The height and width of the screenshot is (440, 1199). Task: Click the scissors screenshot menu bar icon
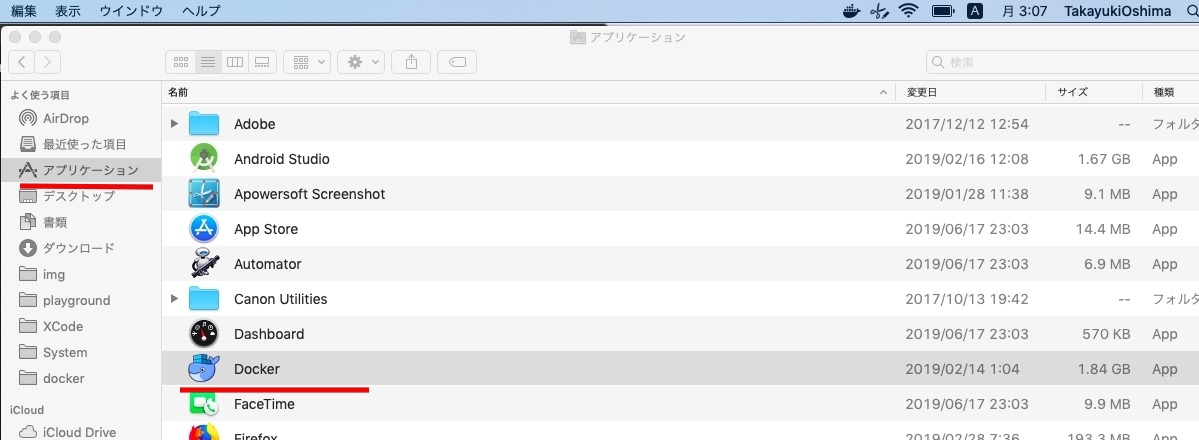pyautogui.click(x=880, y=11)
